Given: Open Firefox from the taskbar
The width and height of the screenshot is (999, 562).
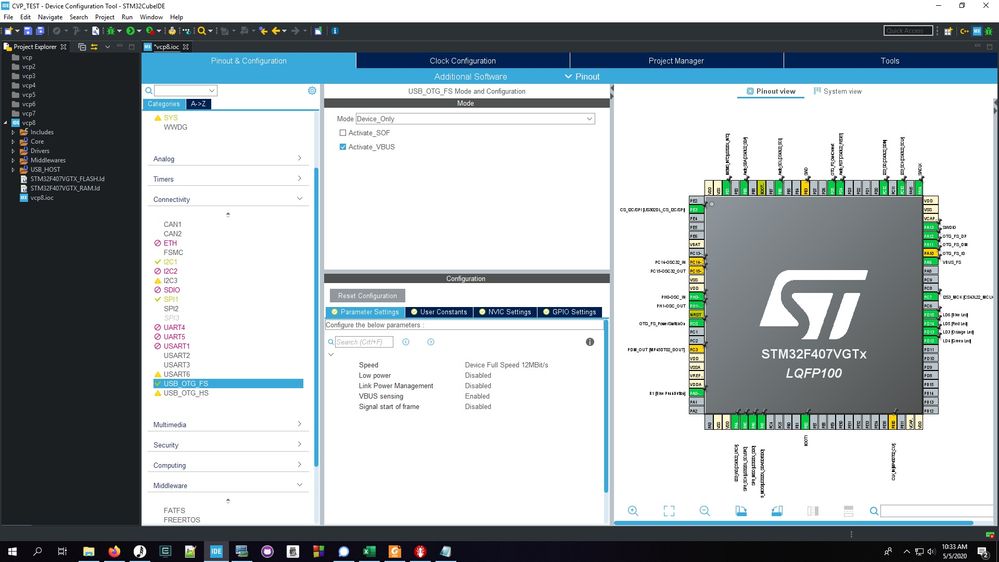Looking at the screenshot, I should pos(114,551).
